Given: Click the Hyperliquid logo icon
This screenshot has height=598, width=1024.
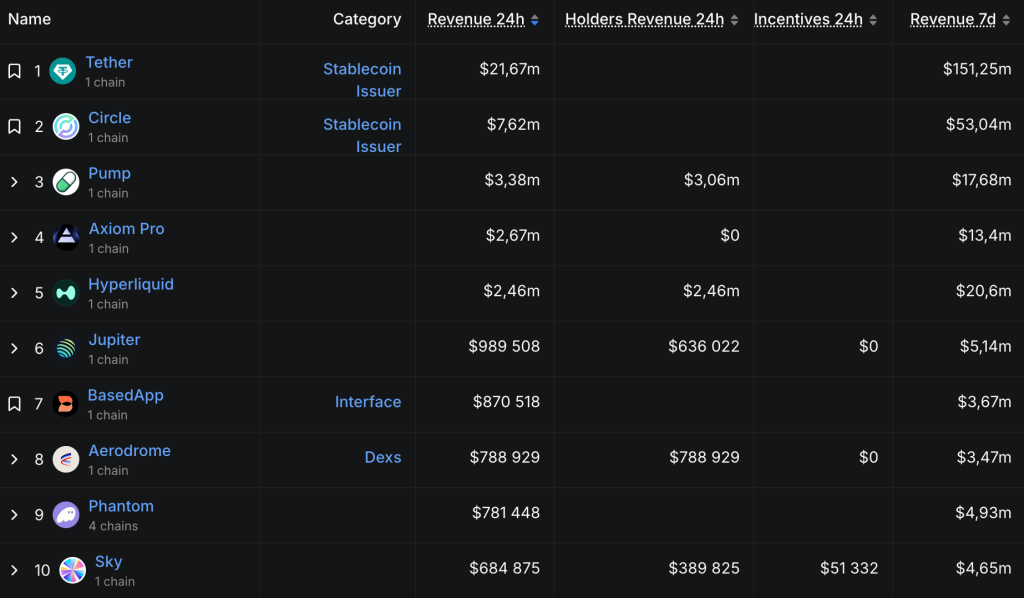Looking at the screenshot, I should tap(66, 293).
